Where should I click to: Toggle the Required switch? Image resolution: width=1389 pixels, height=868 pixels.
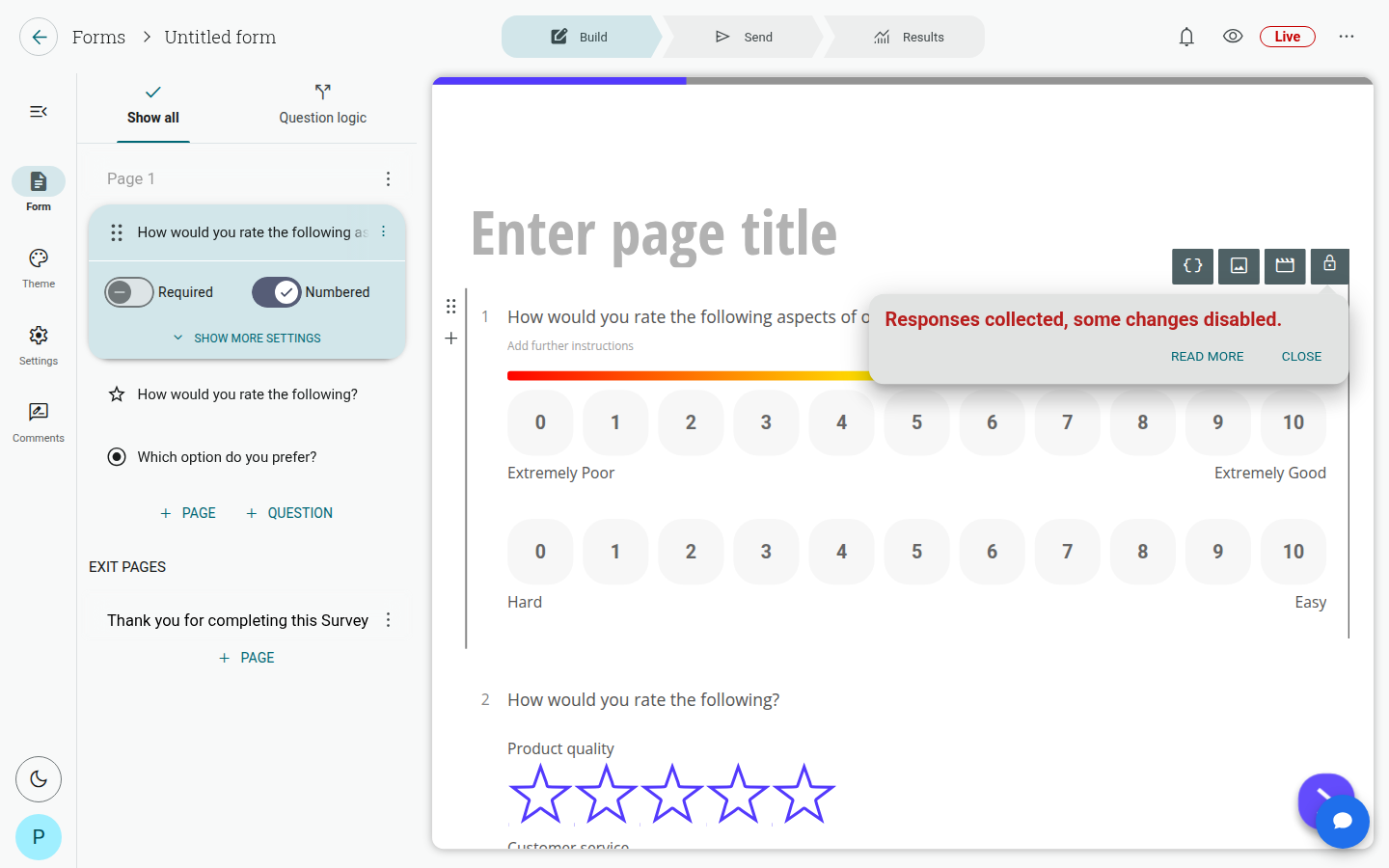tap(129, 292)
